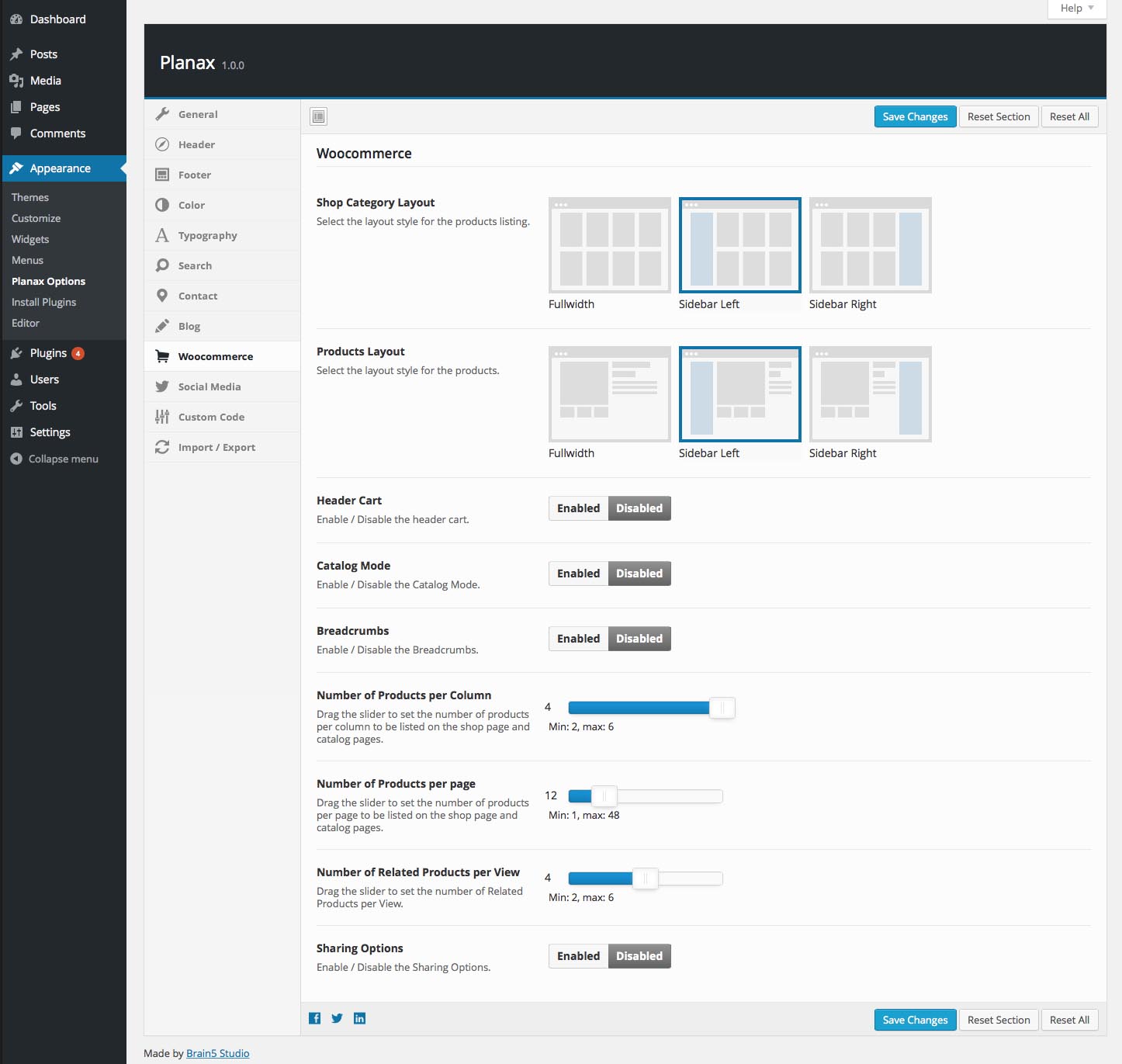
Task: Choose Fullwidth for Products Layout
Action: [x=609, y=394]
